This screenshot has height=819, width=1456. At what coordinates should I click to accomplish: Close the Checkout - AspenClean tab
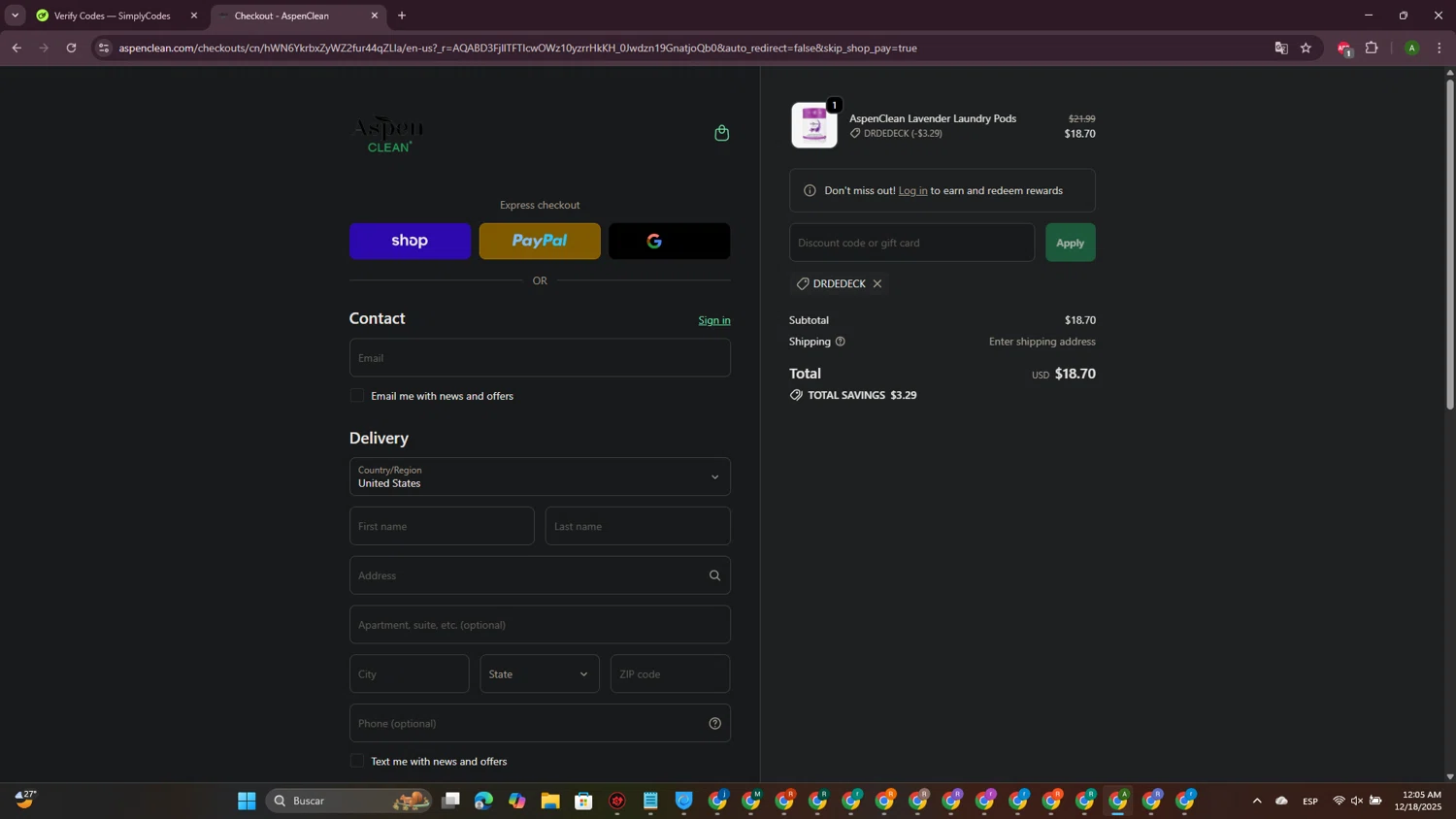(x=375, y=16)
